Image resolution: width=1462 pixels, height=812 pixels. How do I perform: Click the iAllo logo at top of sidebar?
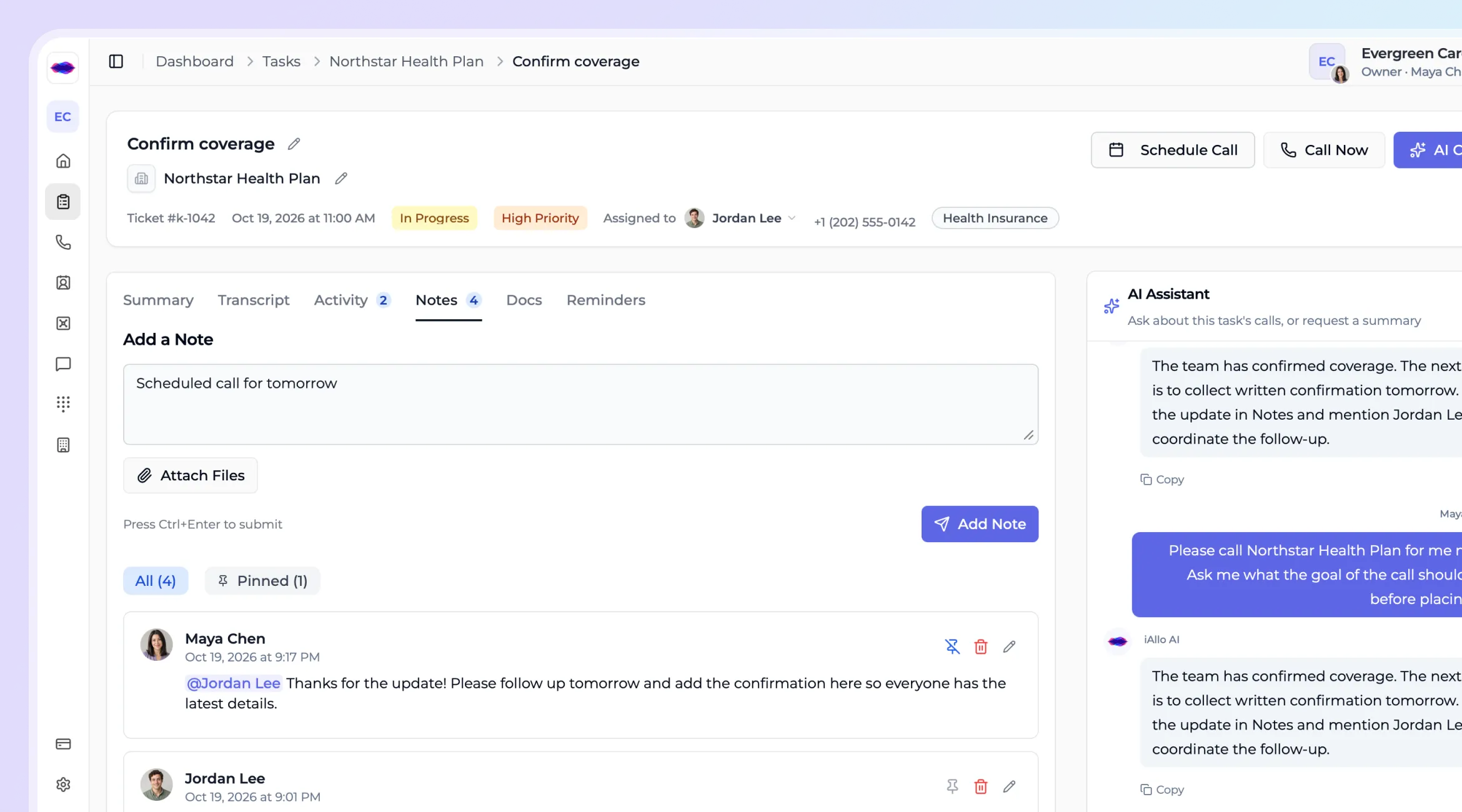coord(63,67)
